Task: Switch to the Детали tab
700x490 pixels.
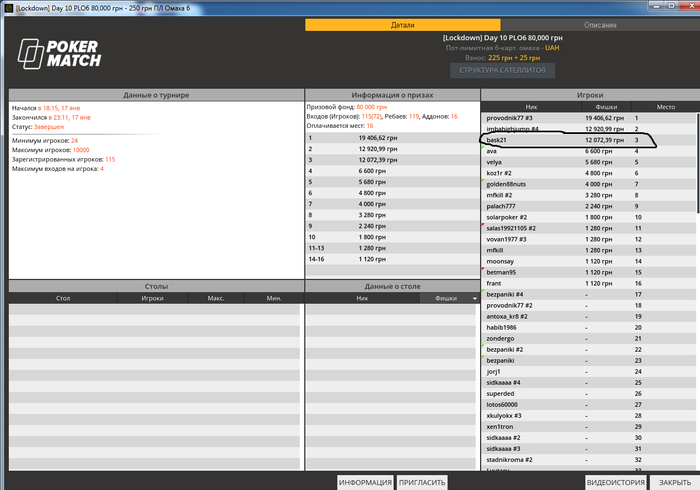Action: (403, 25)
